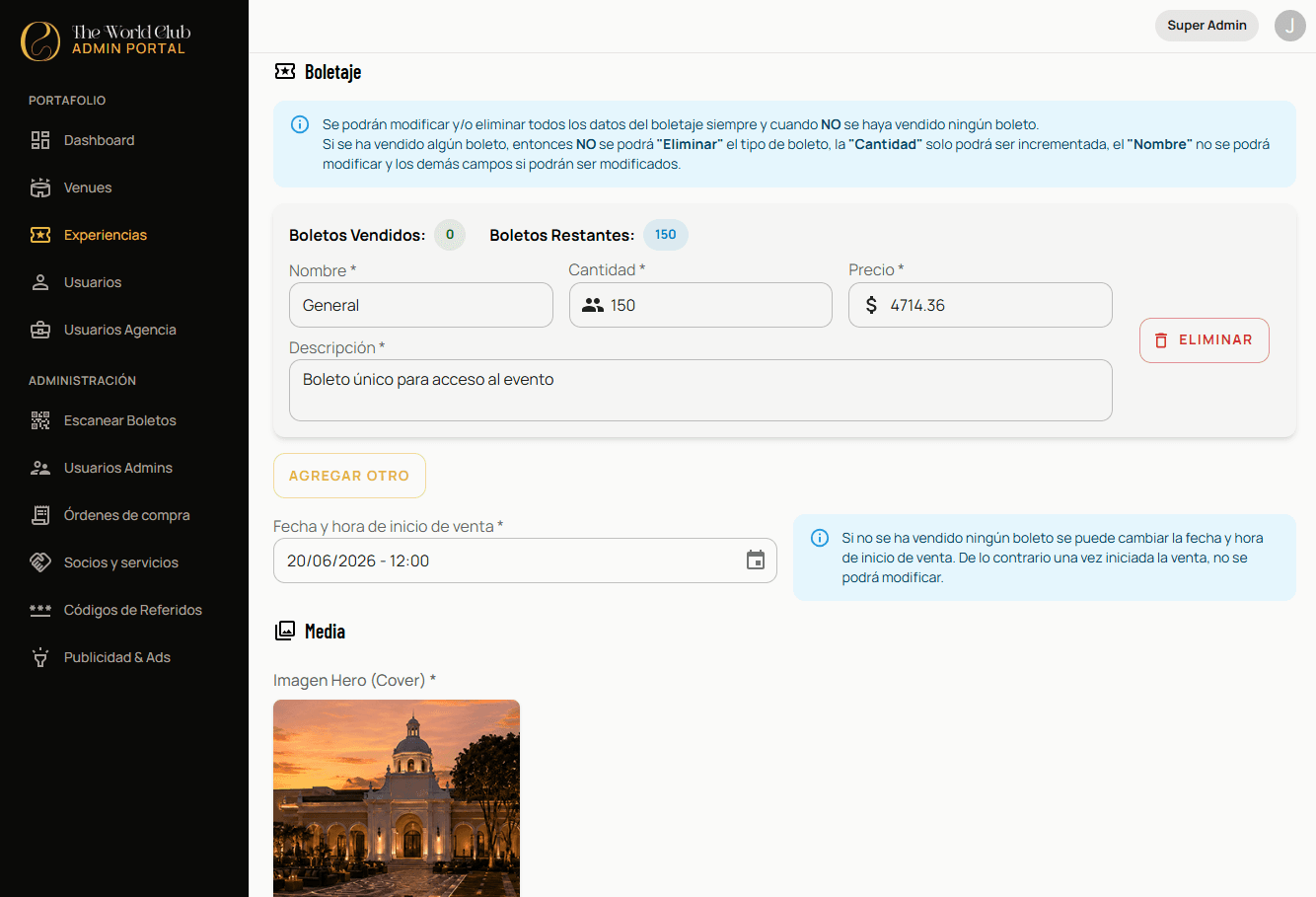Click the Usuarios Admins people icon
This screenshot has height=897, width=1316.
(x=40, y=468)
